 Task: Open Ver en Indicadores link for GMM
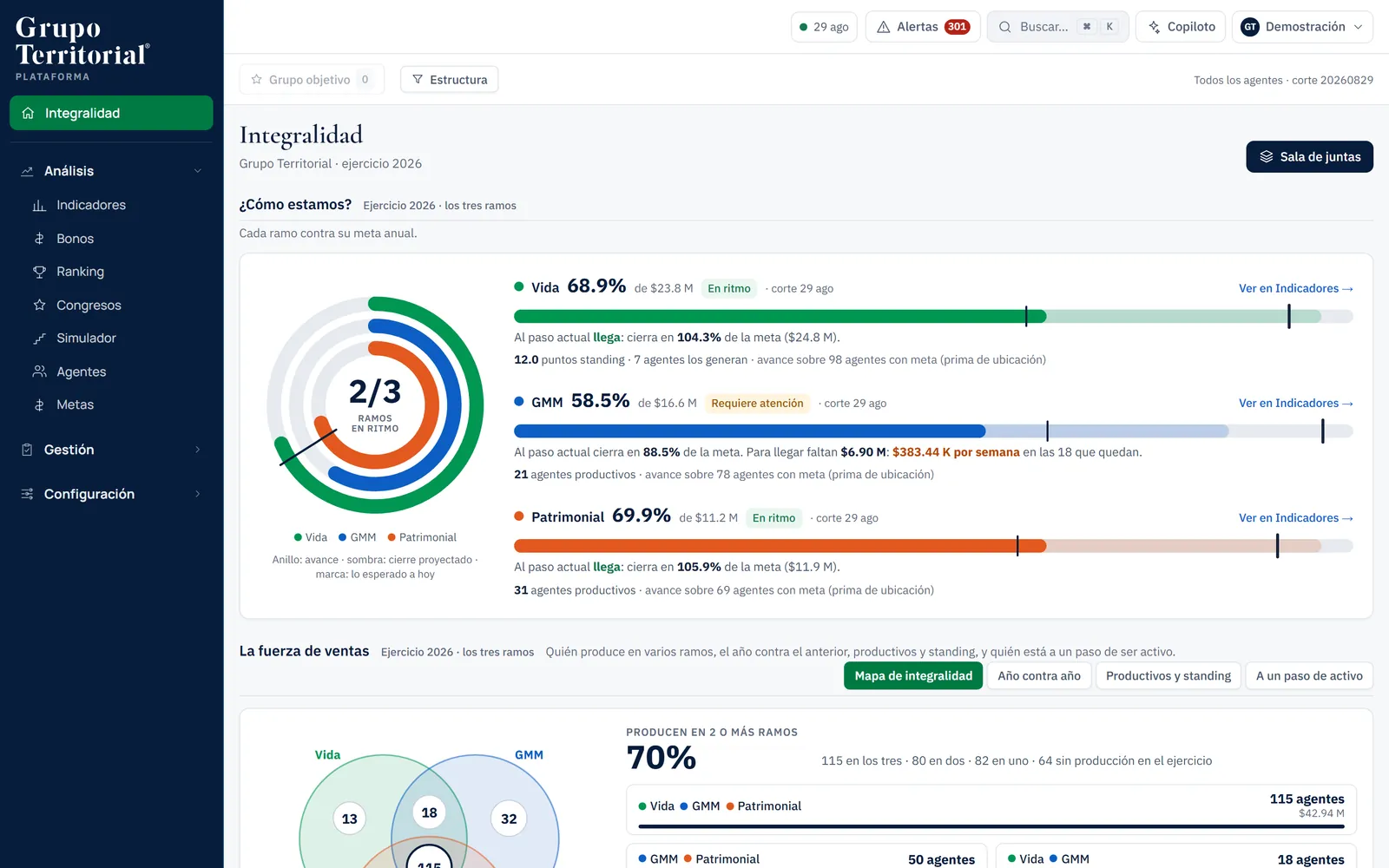click(1296, 403)
